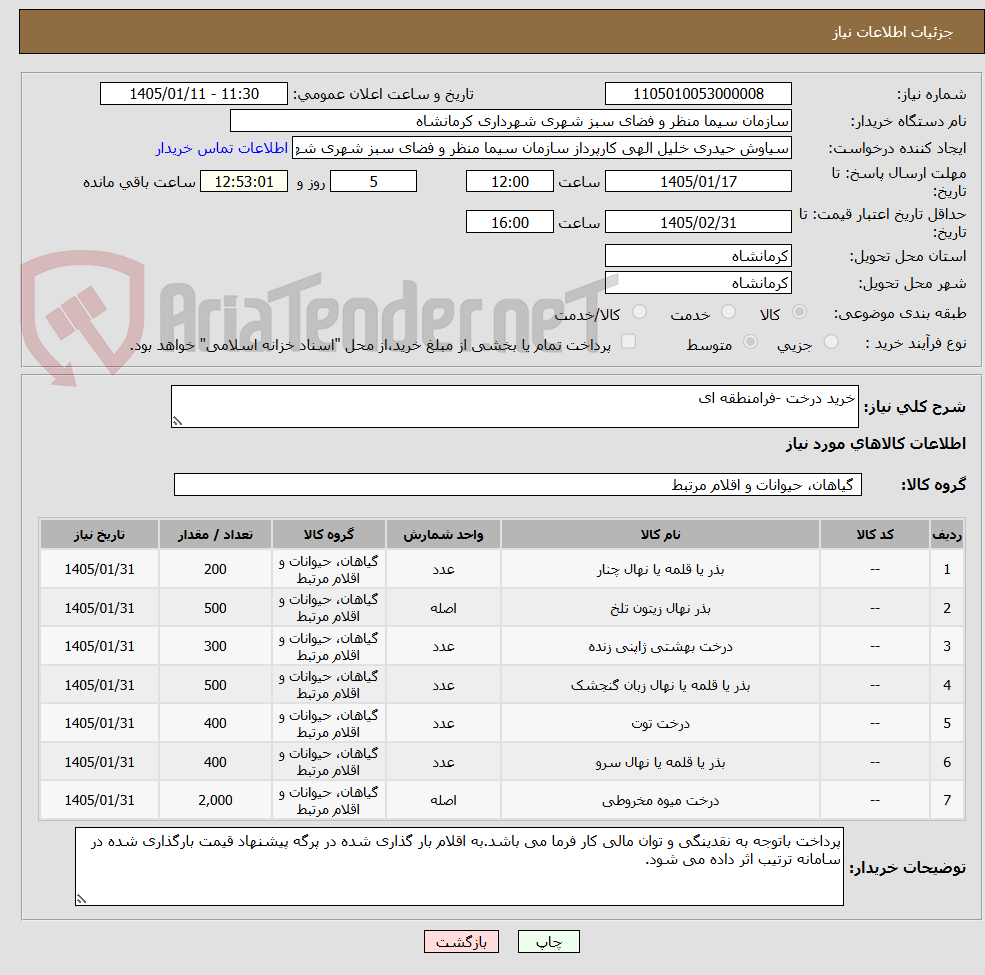Select the خدمت radio button
The height and width of the screenshot is (975, 985).
pyautogui.click(x=728, y=312)
